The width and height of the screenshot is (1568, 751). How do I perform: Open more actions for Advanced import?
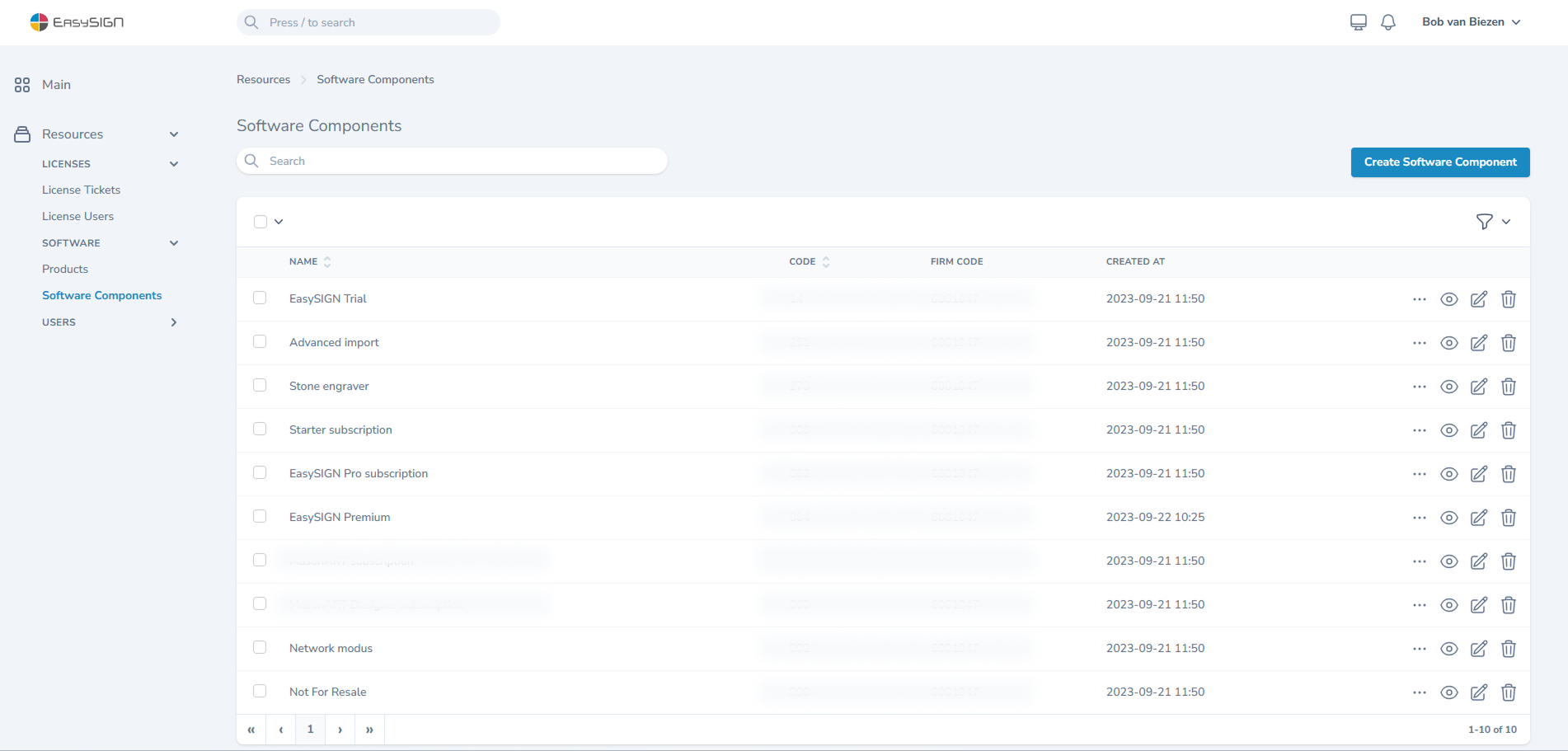tap(1420, 343)
